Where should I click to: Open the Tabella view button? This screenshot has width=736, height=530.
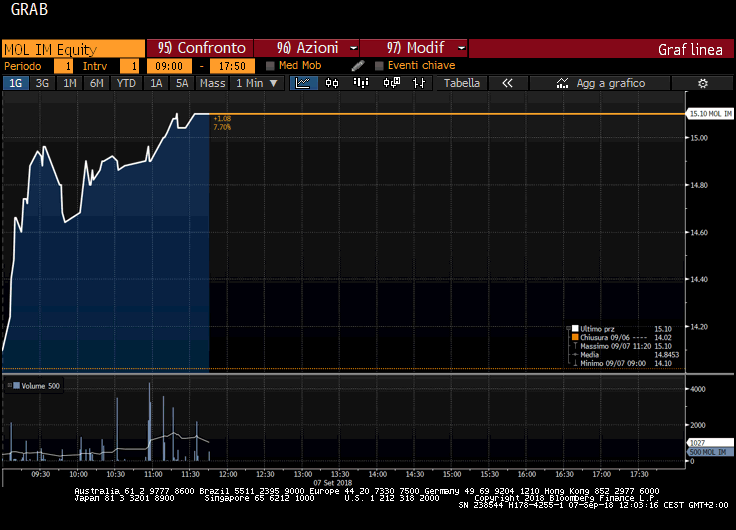tap(462, 83)
